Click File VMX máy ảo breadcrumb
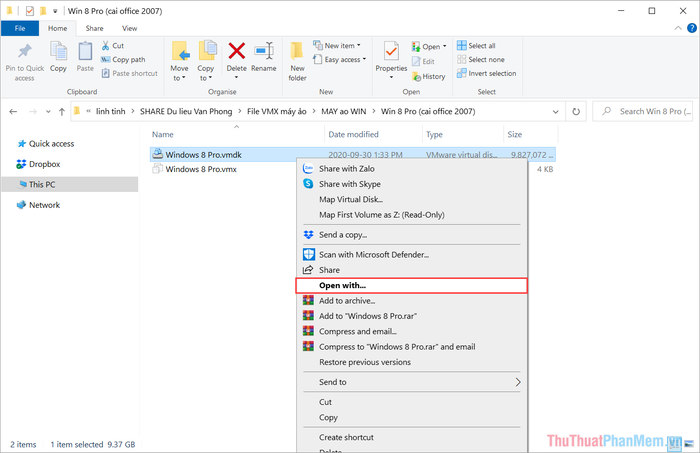 [277, 112]
